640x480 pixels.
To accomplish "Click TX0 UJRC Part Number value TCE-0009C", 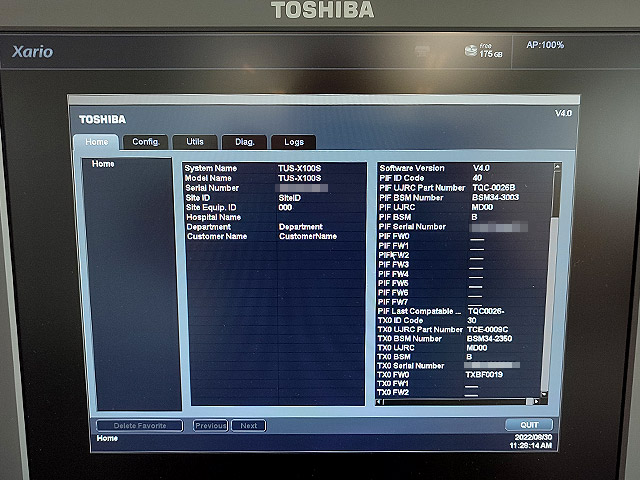I will pyautogui.click(x=488, y=329).
